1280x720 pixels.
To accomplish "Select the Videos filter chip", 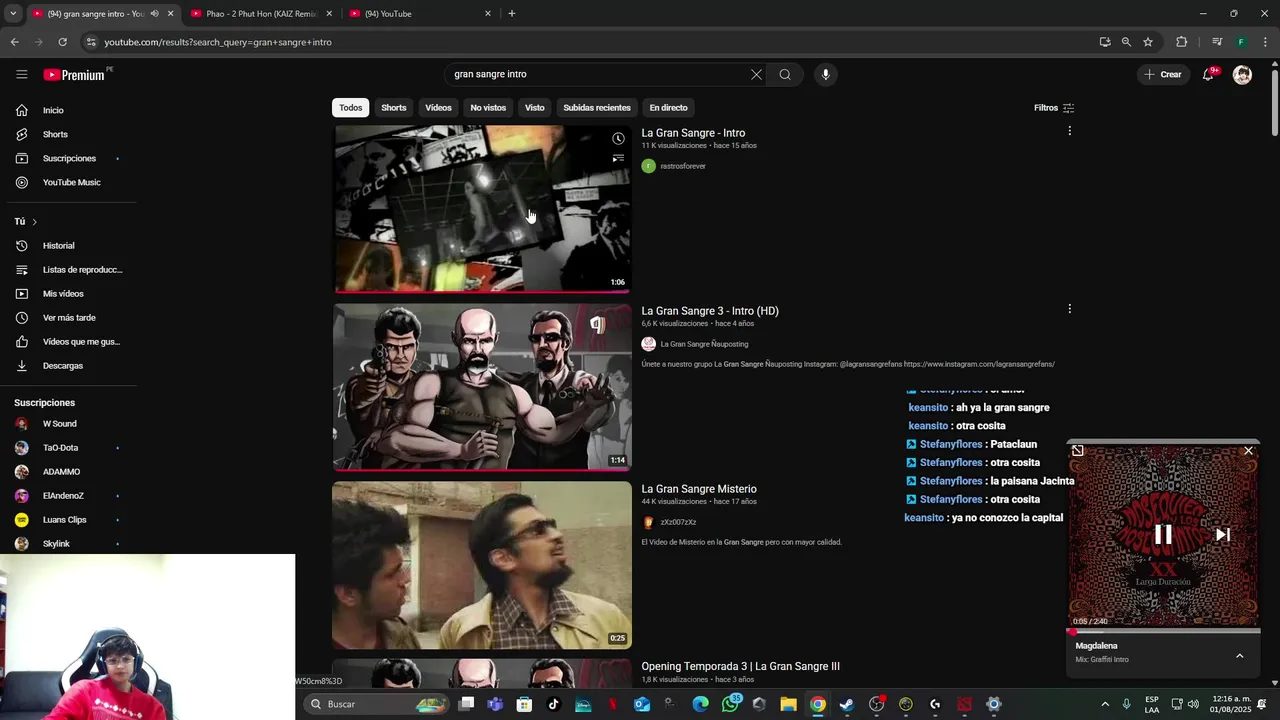I will coord(438,108).
